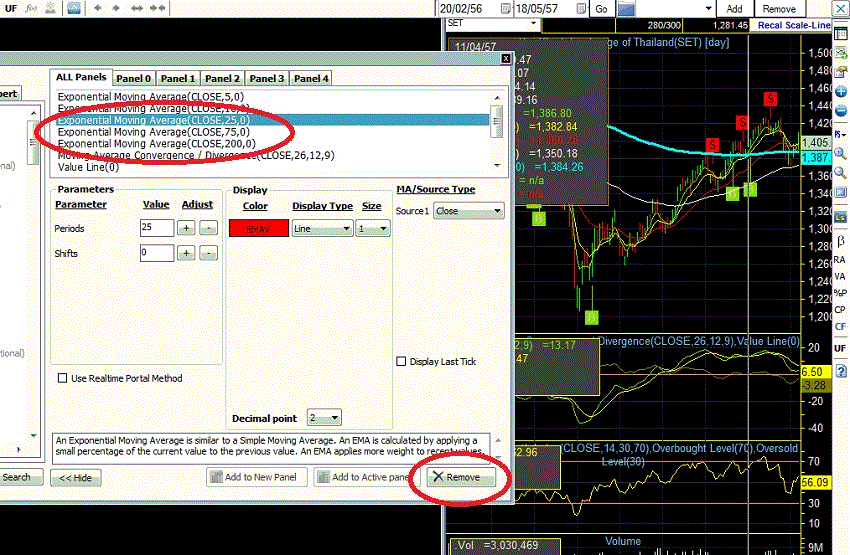850x555 pixels.
Task: Switch to Panel 0 tab
Action: [x=133, y=79]
